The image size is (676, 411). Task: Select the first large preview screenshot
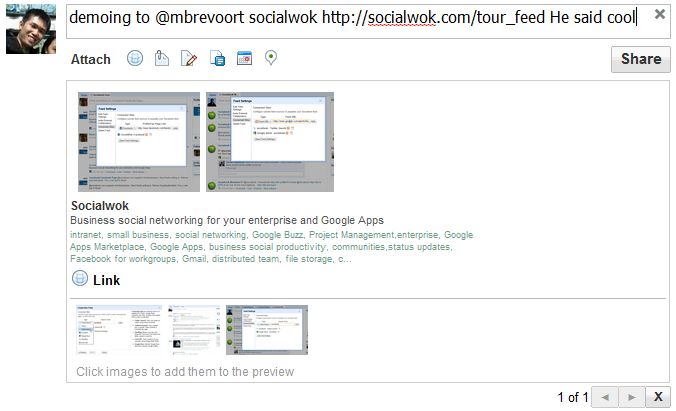(x=139, y=142)
